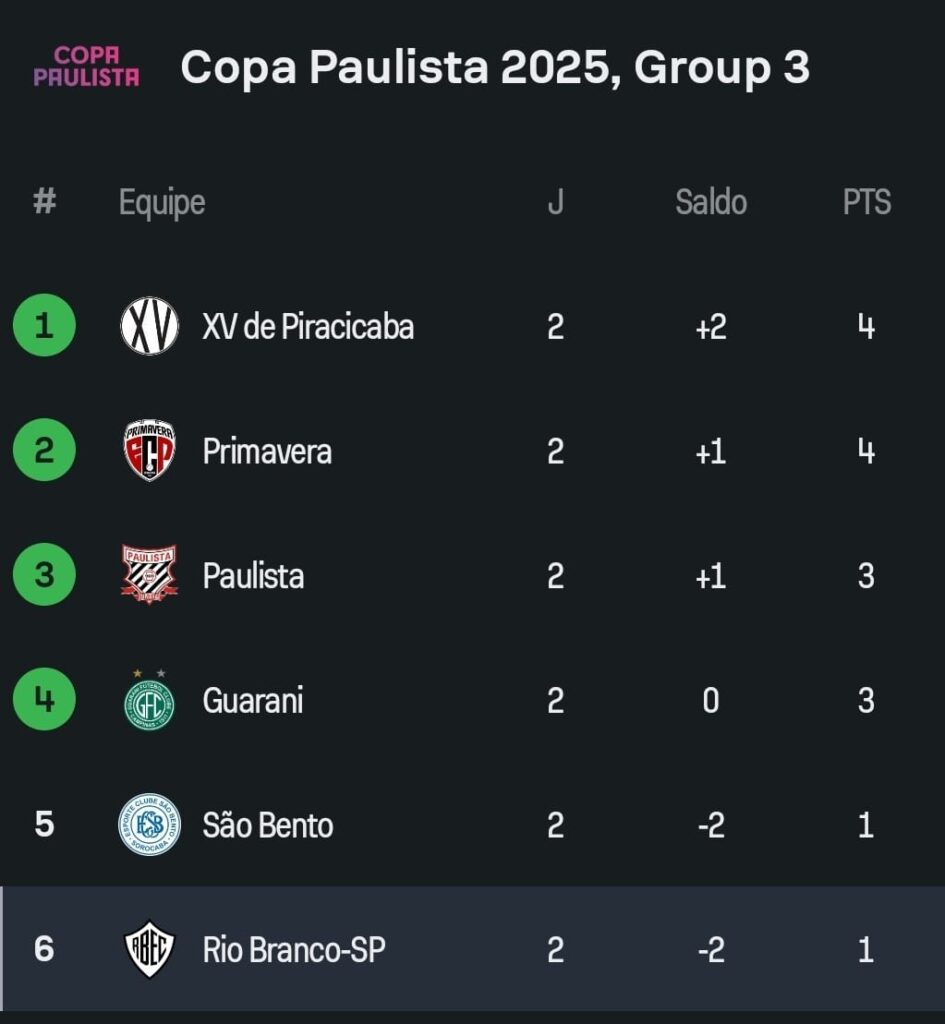
Task: Open the XV de Piracicaba team name
Action: click(308, 327)
